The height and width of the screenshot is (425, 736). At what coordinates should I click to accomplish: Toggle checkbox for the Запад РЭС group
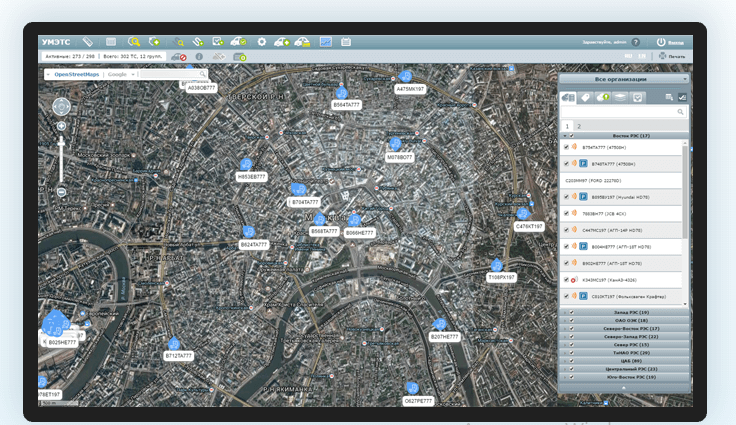(572, 312)
